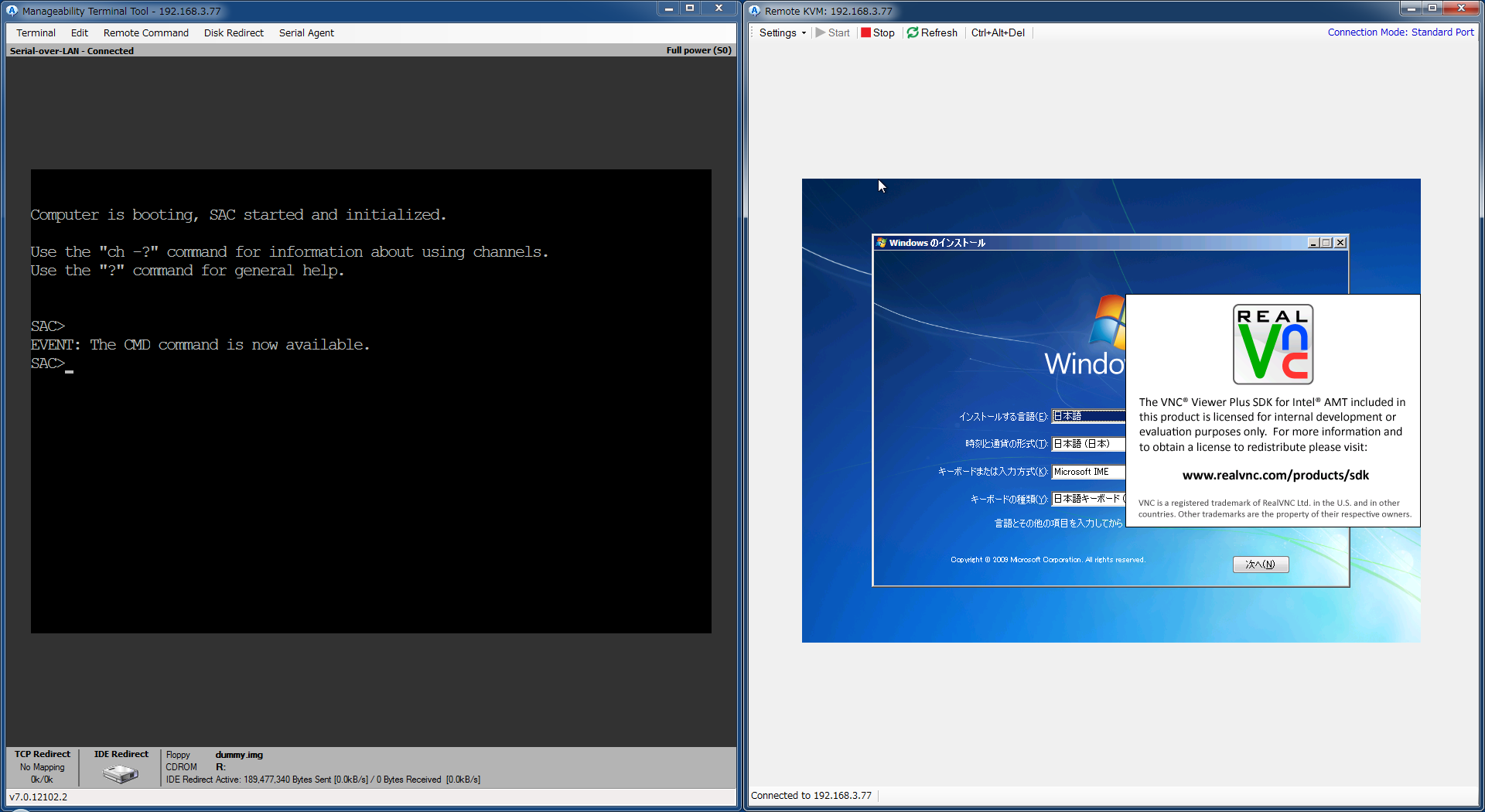Close the Windows install dialog
Screen dimensions: 1485x812
[1340, 243]
